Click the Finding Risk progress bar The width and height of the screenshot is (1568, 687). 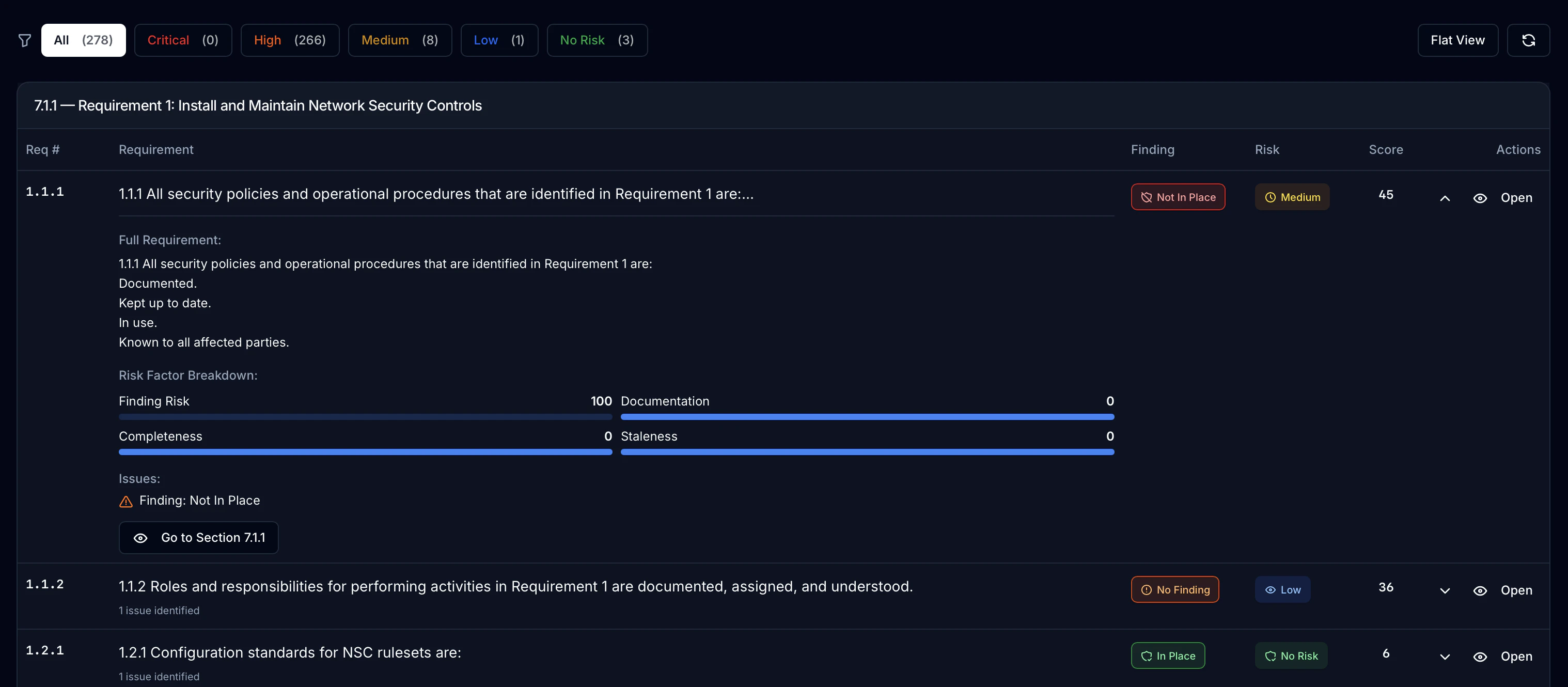pyautogui.click(x=365, y=416)
